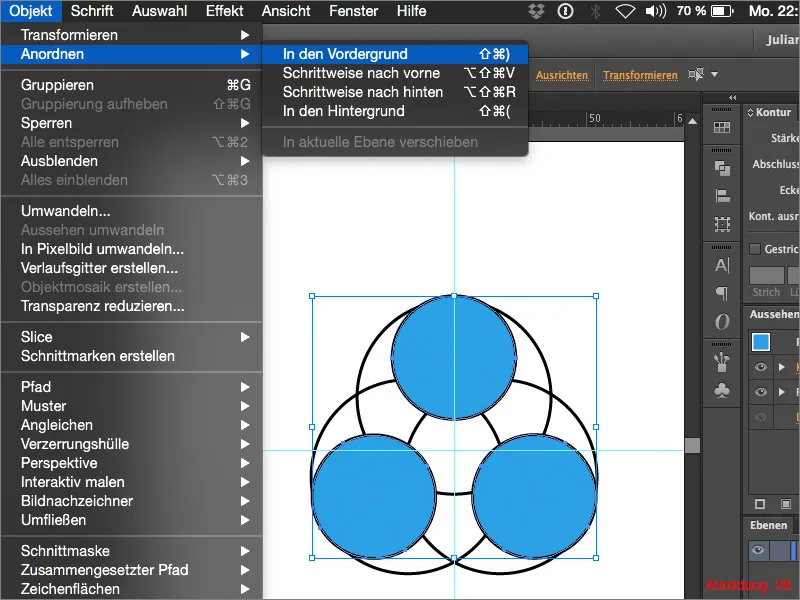The image size is (800, 600).
Task: Switch to the Aussehen panel tab
Action: coord(774,314)
